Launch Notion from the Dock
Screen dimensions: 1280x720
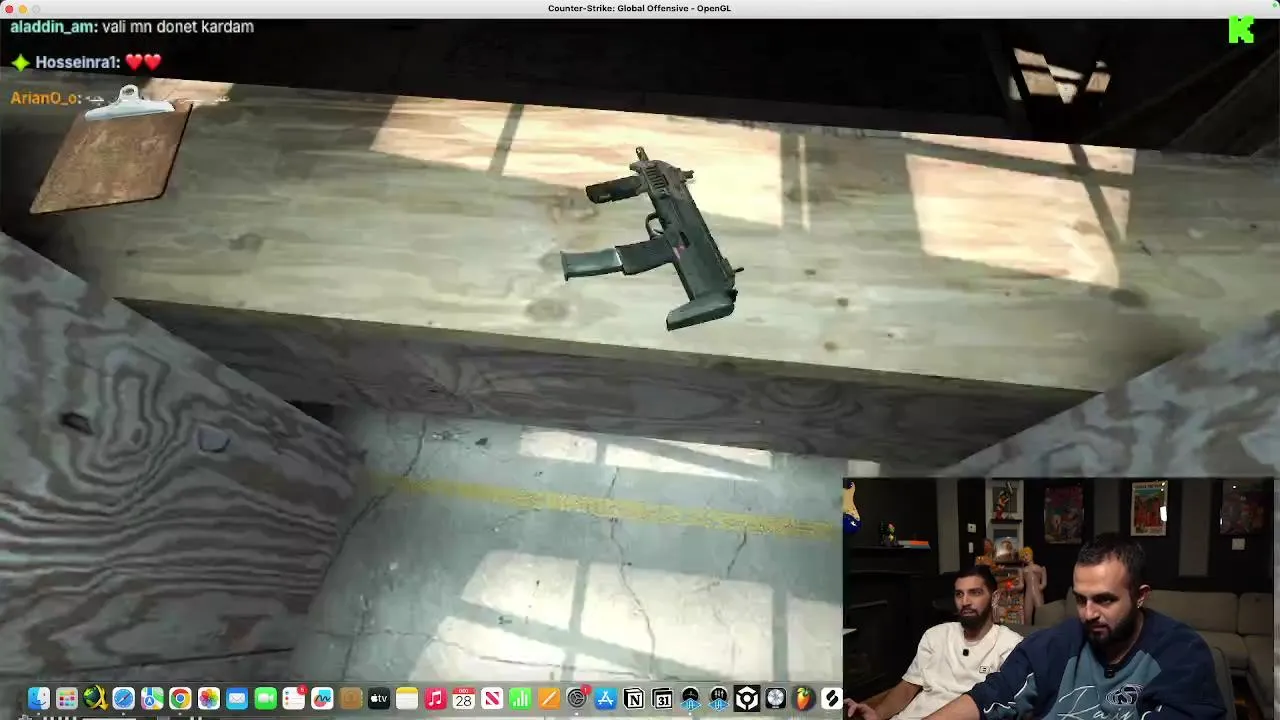click(634, 699)
